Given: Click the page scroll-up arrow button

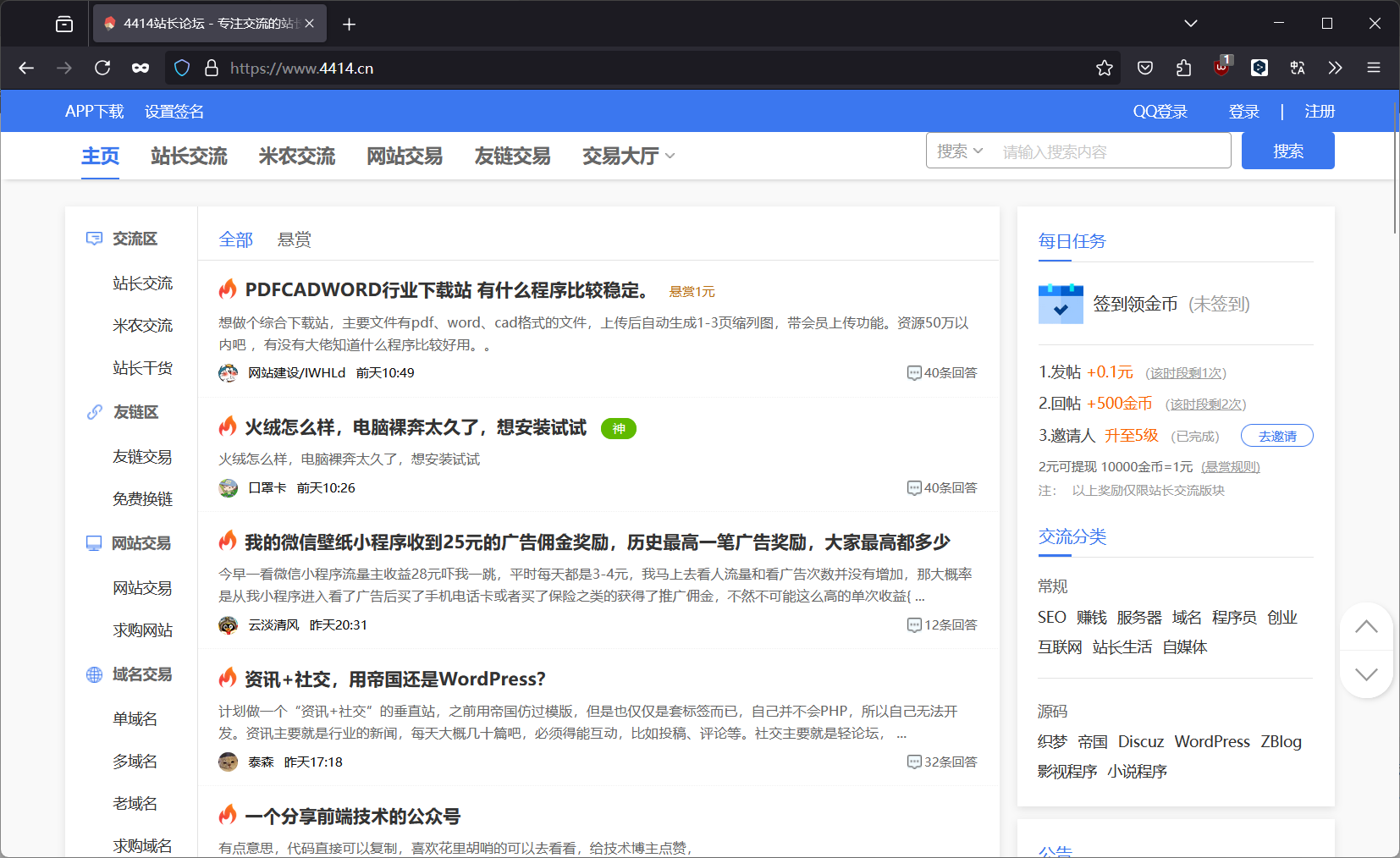Looking at the screenshot, I should (1366, 627).
